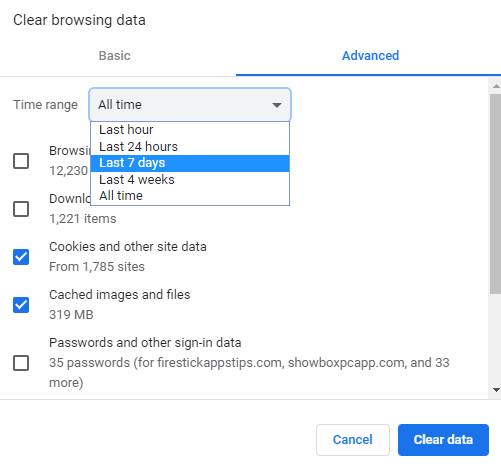The image size is (501, 464).
Task: Uncheck Cached images and files
Action: tap(21, 305)
